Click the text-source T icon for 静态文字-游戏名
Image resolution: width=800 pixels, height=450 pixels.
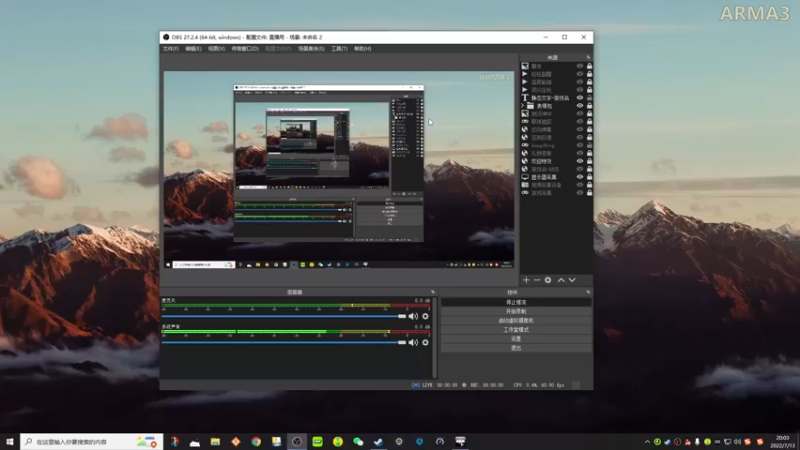(x=524, y=97)
